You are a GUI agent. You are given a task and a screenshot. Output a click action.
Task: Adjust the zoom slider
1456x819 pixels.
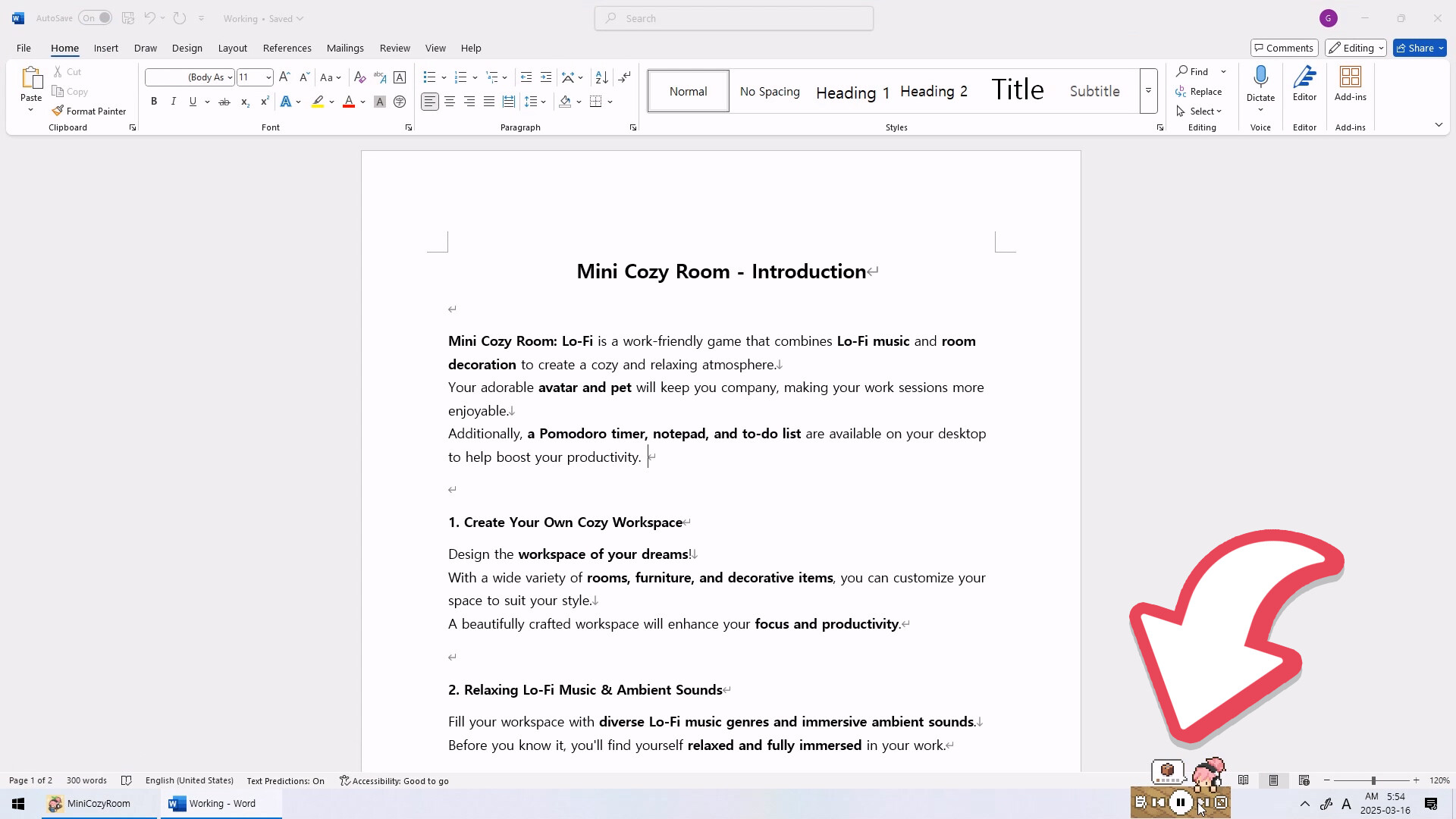pyautogui.click(x=1373, y=780)
